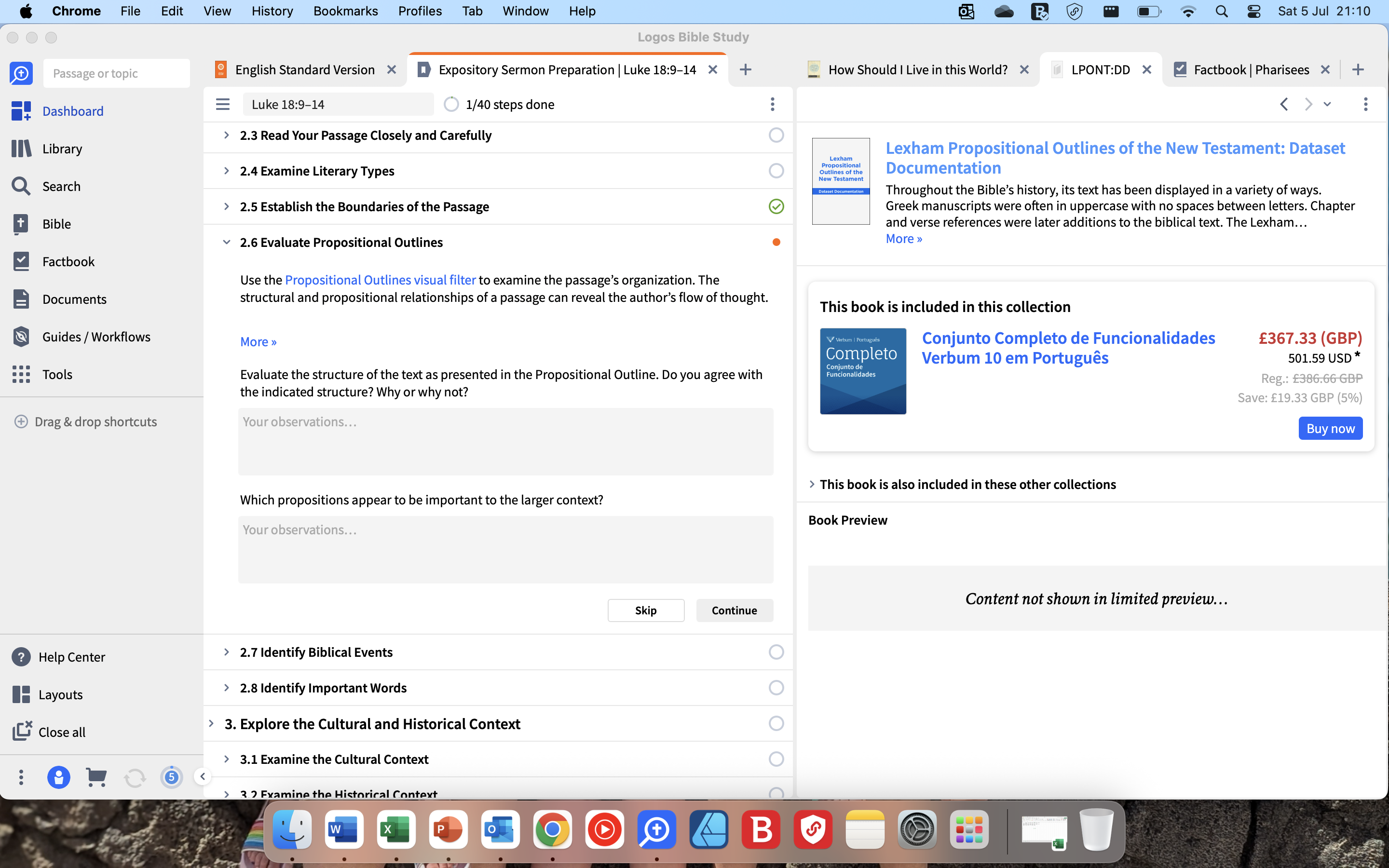Expand step 2.7 Identify Biblical Events
Viewport: 1389px width, 868px height.
coord(226,651)
